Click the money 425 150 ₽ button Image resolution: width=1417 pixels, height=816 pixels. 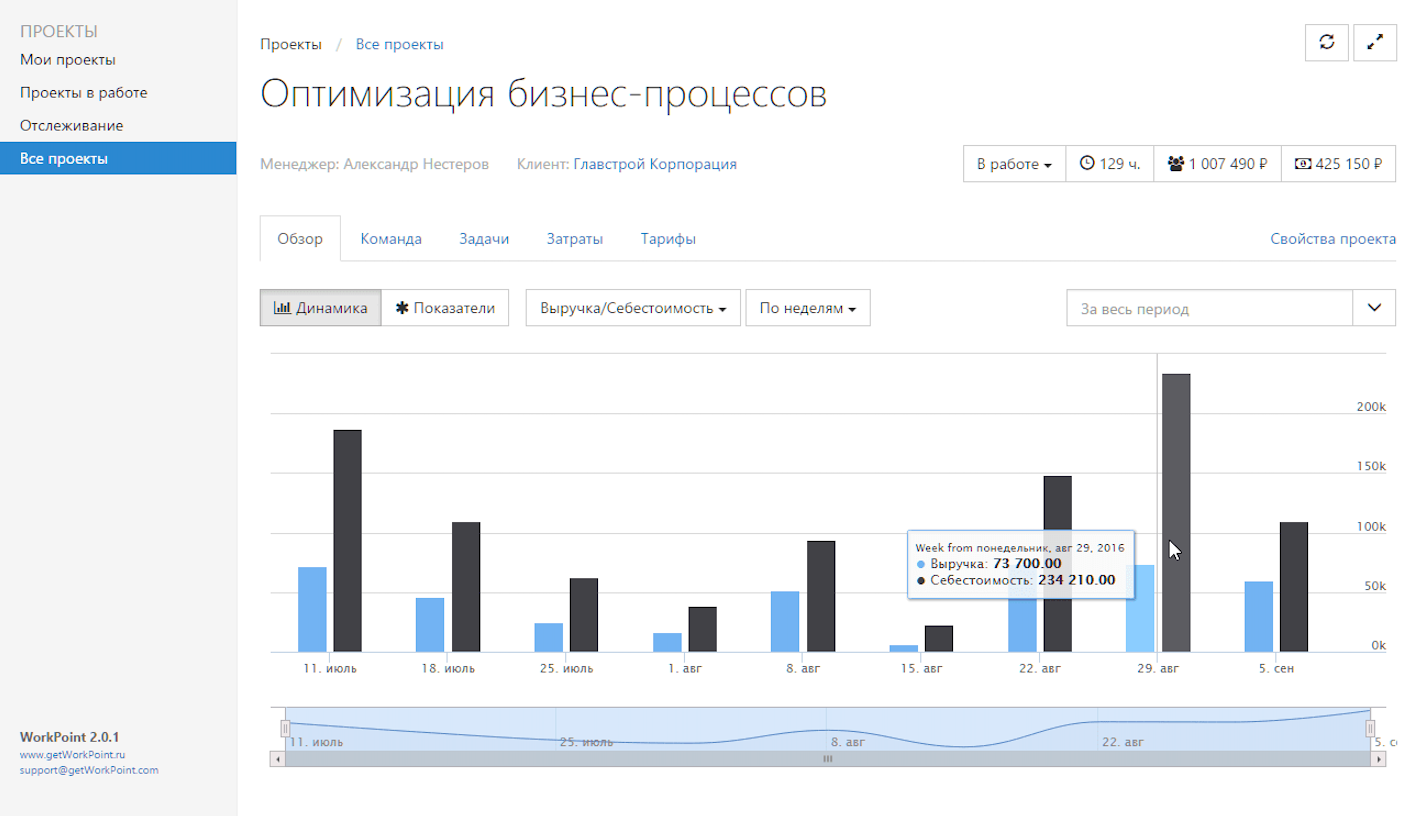coord(1338,164)
